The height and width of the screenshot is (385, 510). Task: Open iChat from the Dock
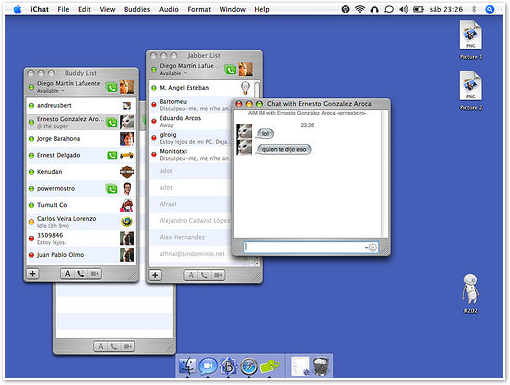click(x=208, y=366)
